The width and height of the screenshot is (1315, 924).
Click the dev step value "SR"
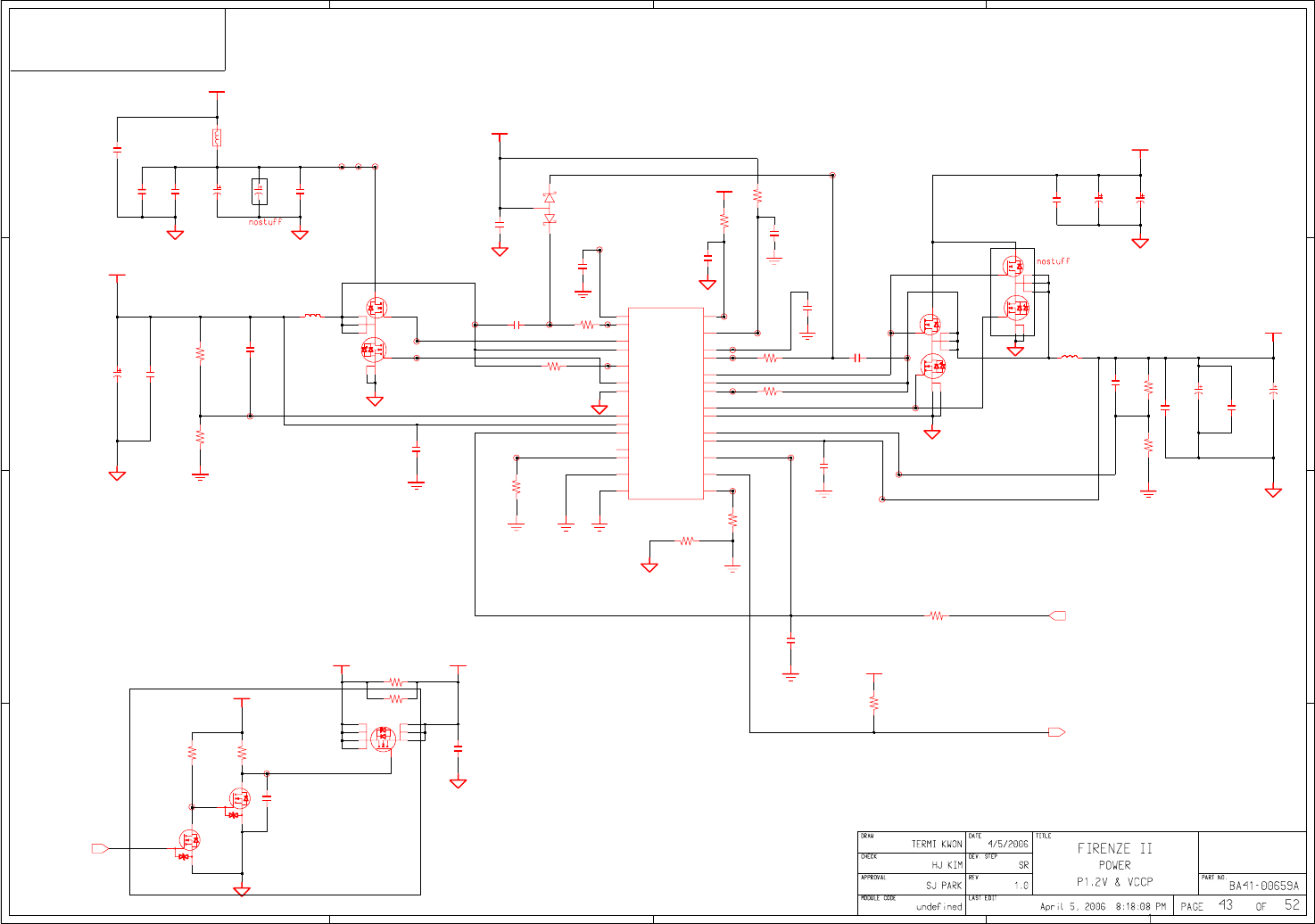[x=1023, y=865]
